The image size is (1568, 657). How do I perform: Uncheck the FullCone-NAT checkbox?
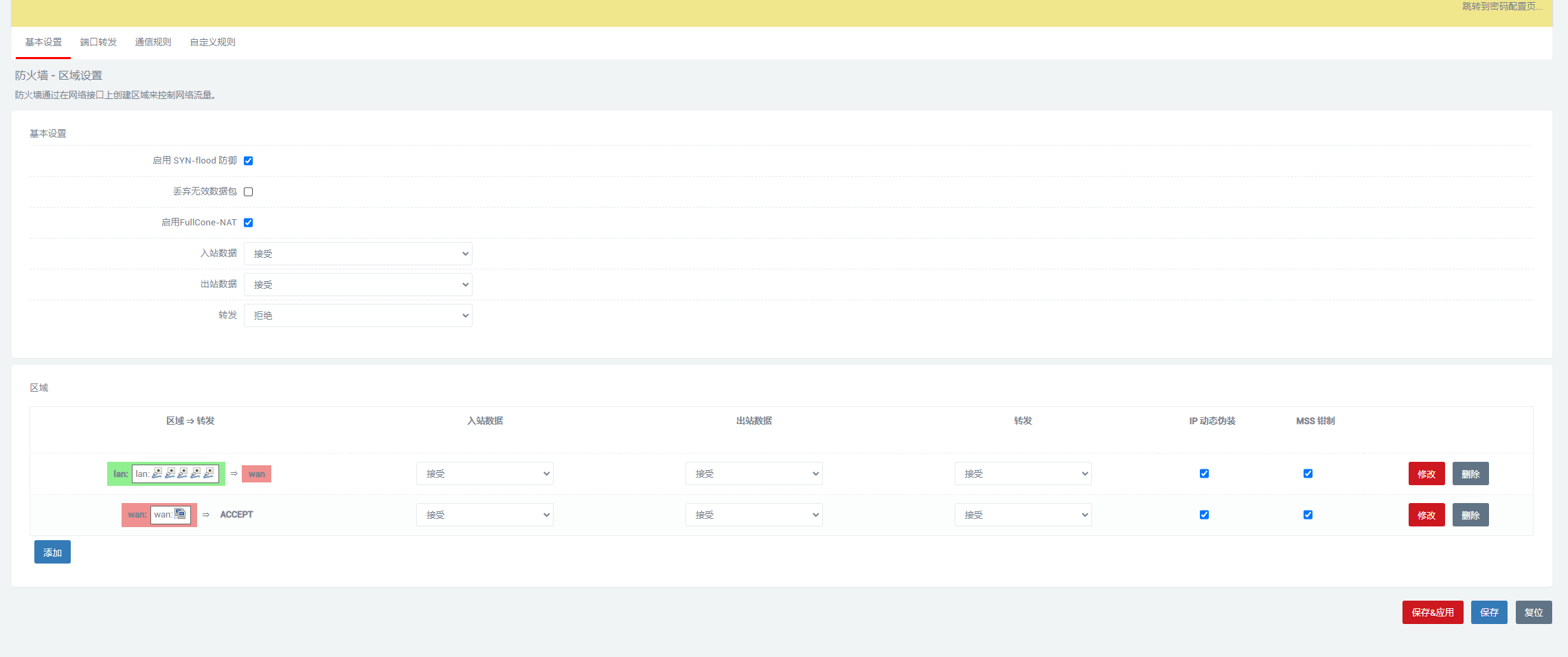point(249,223)
